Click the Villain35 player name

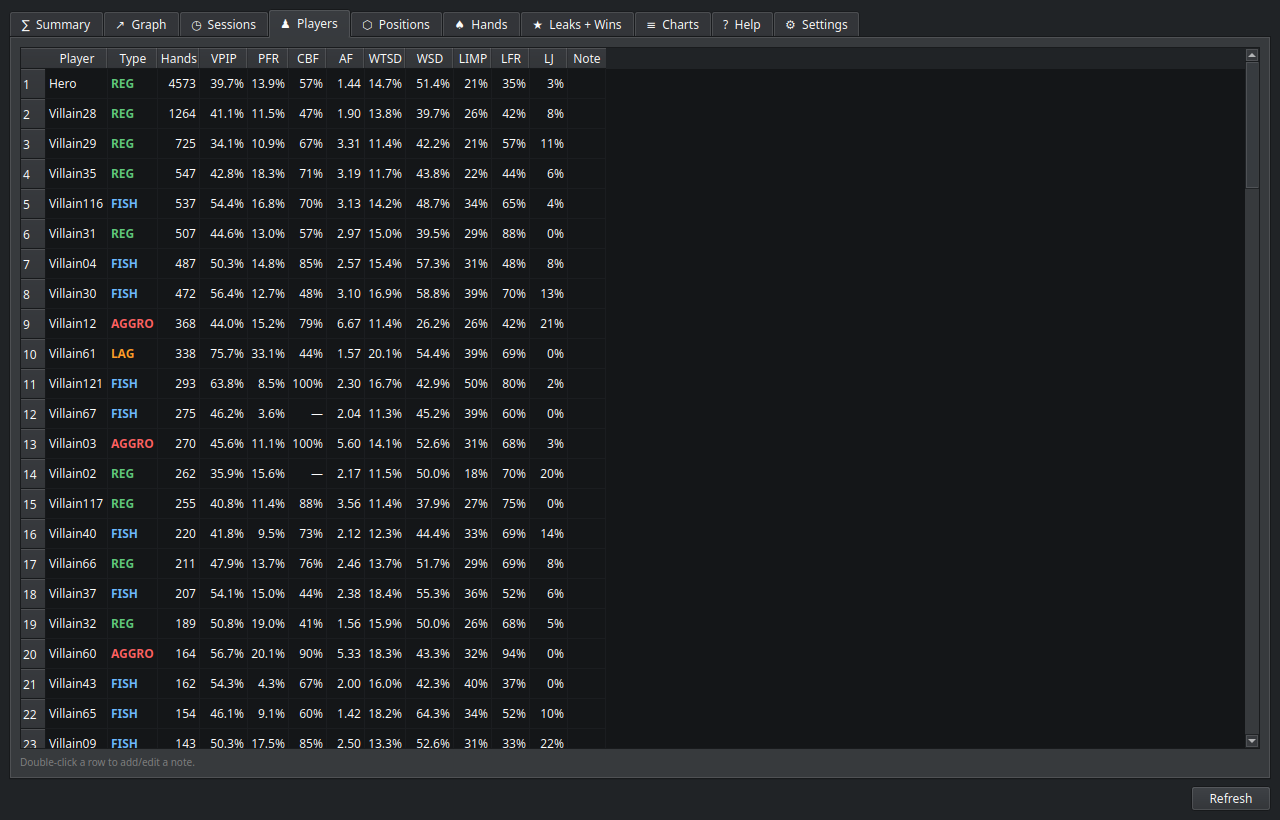tap(72, 174)
